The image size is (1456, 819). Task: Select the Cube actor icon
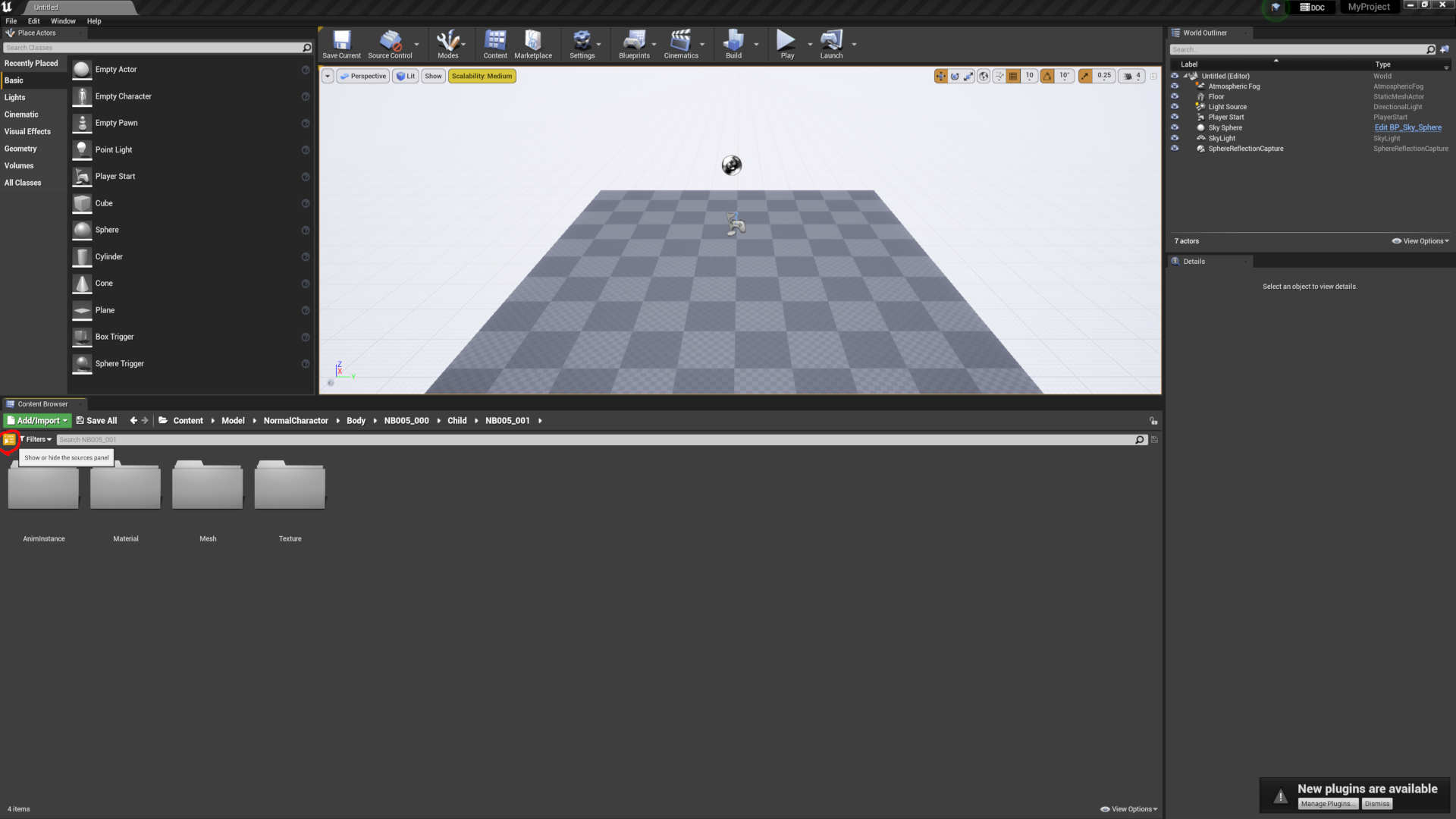pyautogui.click(x=82, y=203)
